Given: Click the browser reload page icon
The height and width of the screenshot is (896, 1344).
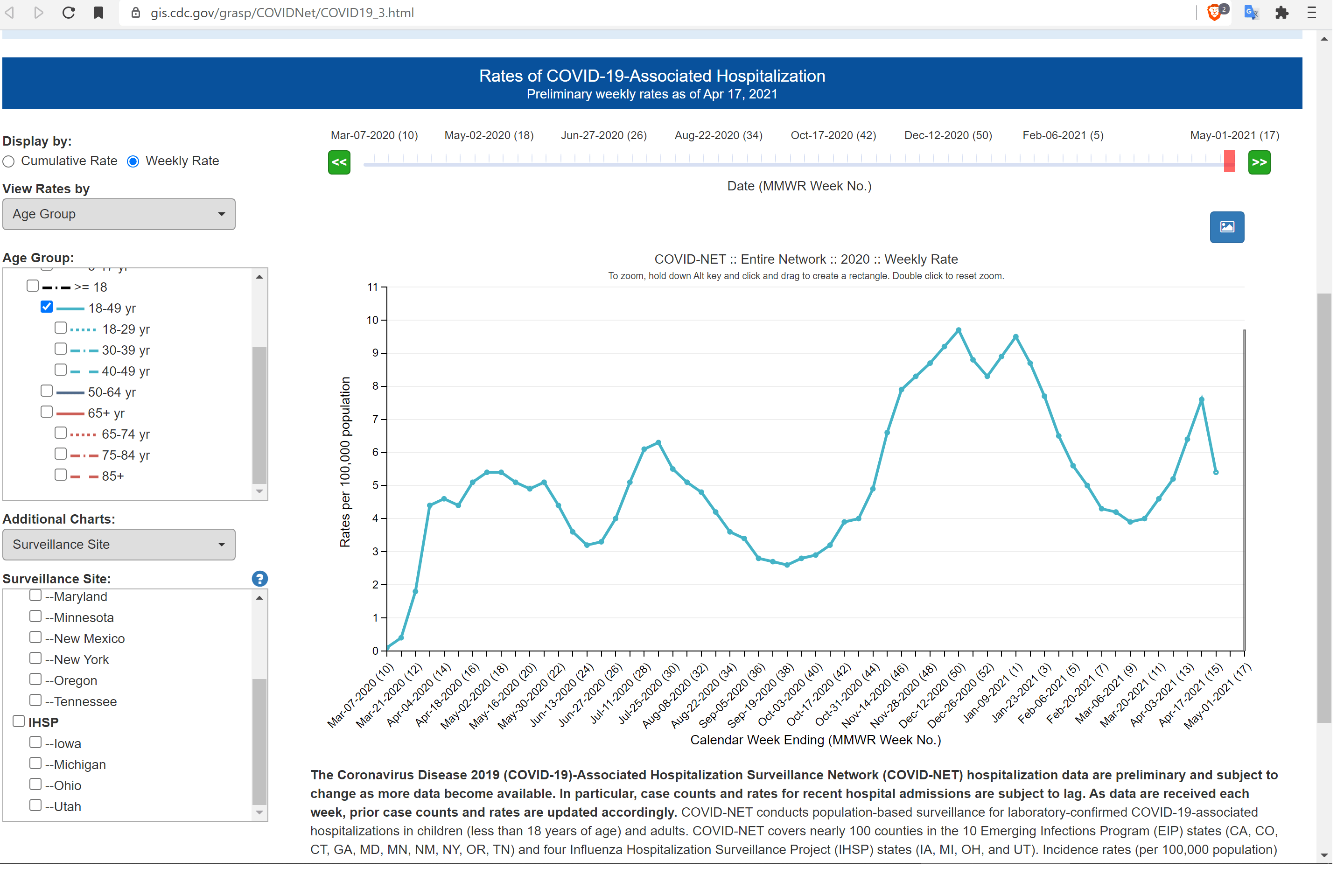Looking at the screenshot, I should tap(69, 13).
